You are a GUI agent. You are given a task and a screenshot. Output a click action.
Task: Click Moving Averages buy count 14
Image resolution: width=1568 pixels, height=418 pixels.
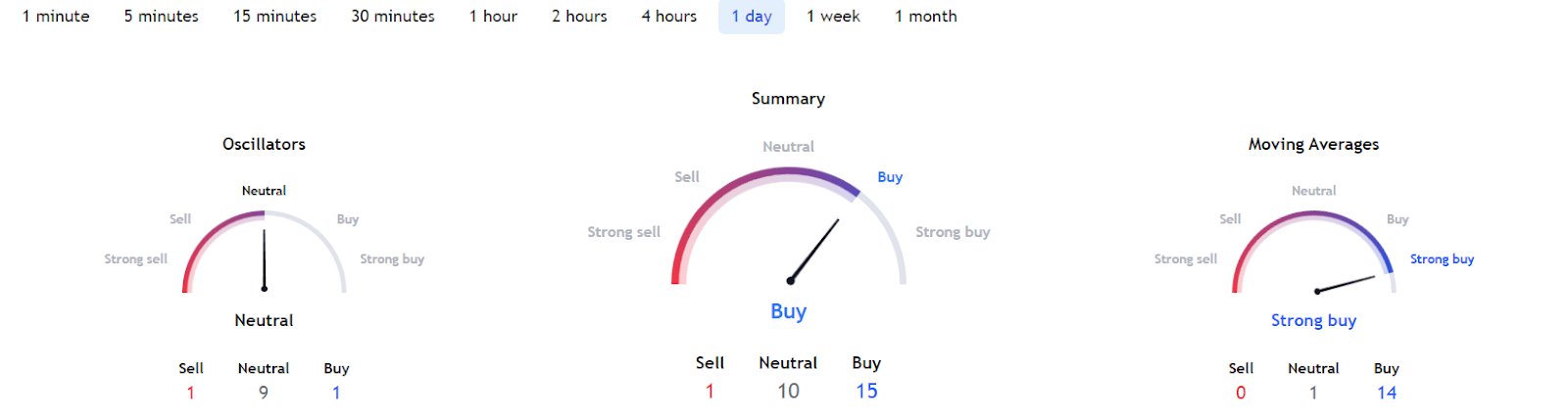click(x=1386, y=393)
